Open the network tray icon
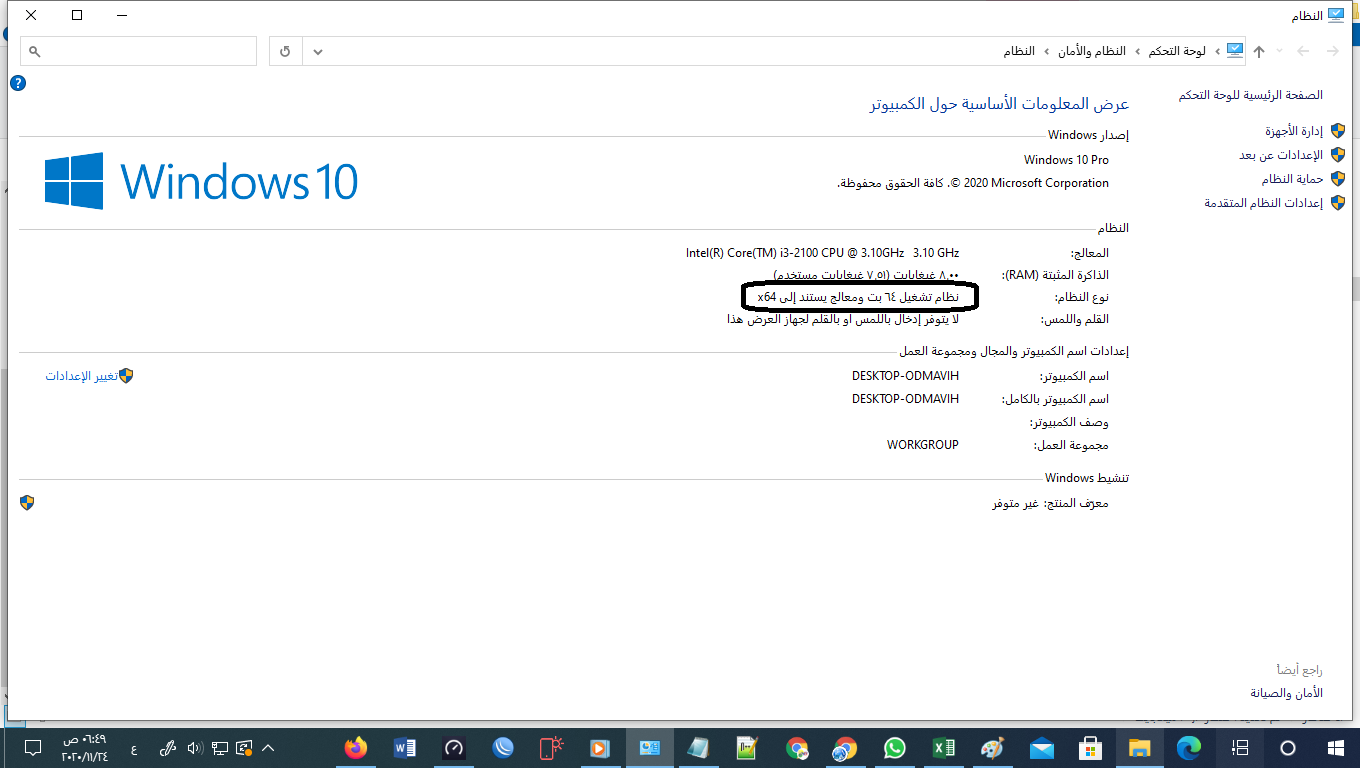This screenshot has height=768, width=1360. [219, 748]
